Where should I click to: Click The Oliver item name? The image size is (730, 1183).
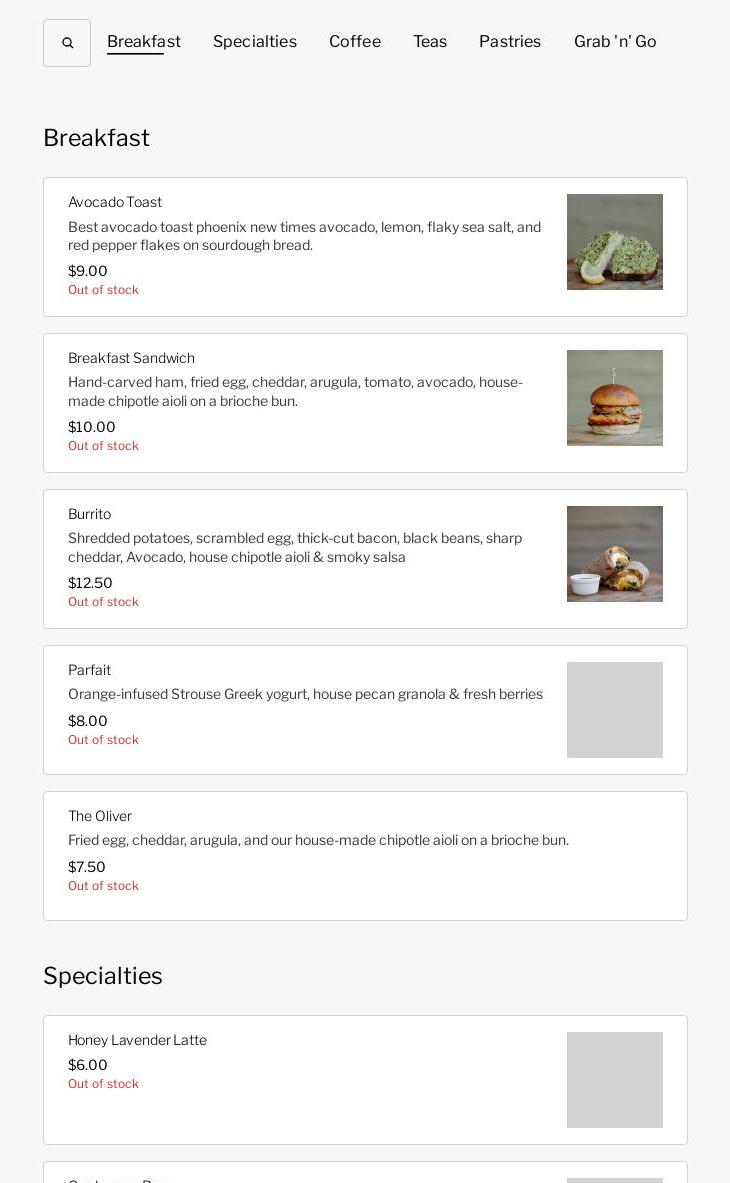tap(100, 816)
